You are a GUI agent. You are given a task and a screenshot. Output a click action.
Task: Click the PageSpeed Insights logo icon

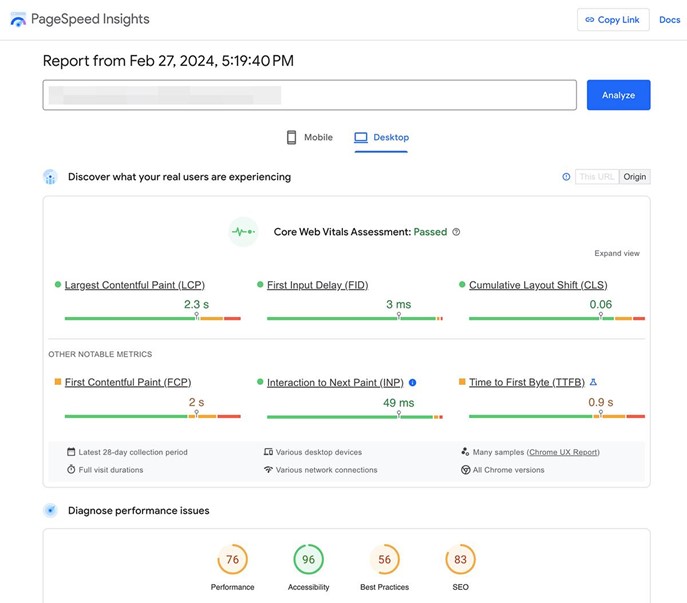coord(18,19)
